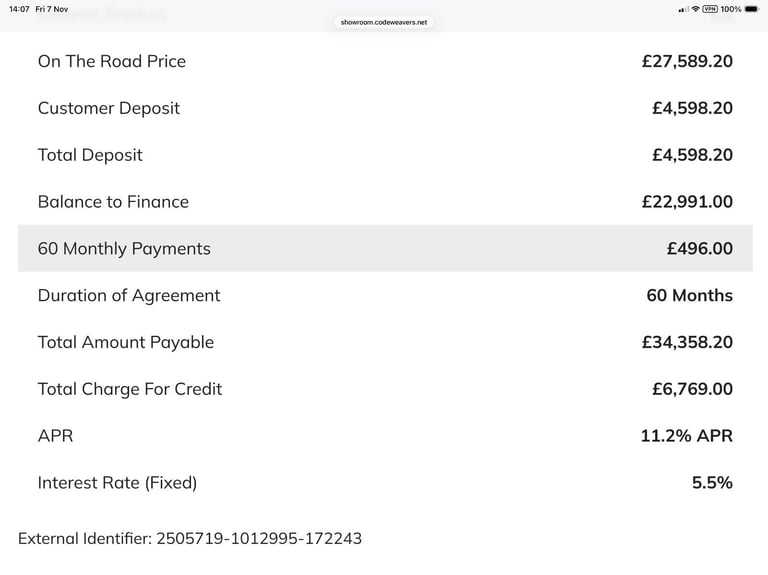Tap the 14:07 clock in status bar
Image resolution: width=768 pixels, height=575 pixels.
19,9
